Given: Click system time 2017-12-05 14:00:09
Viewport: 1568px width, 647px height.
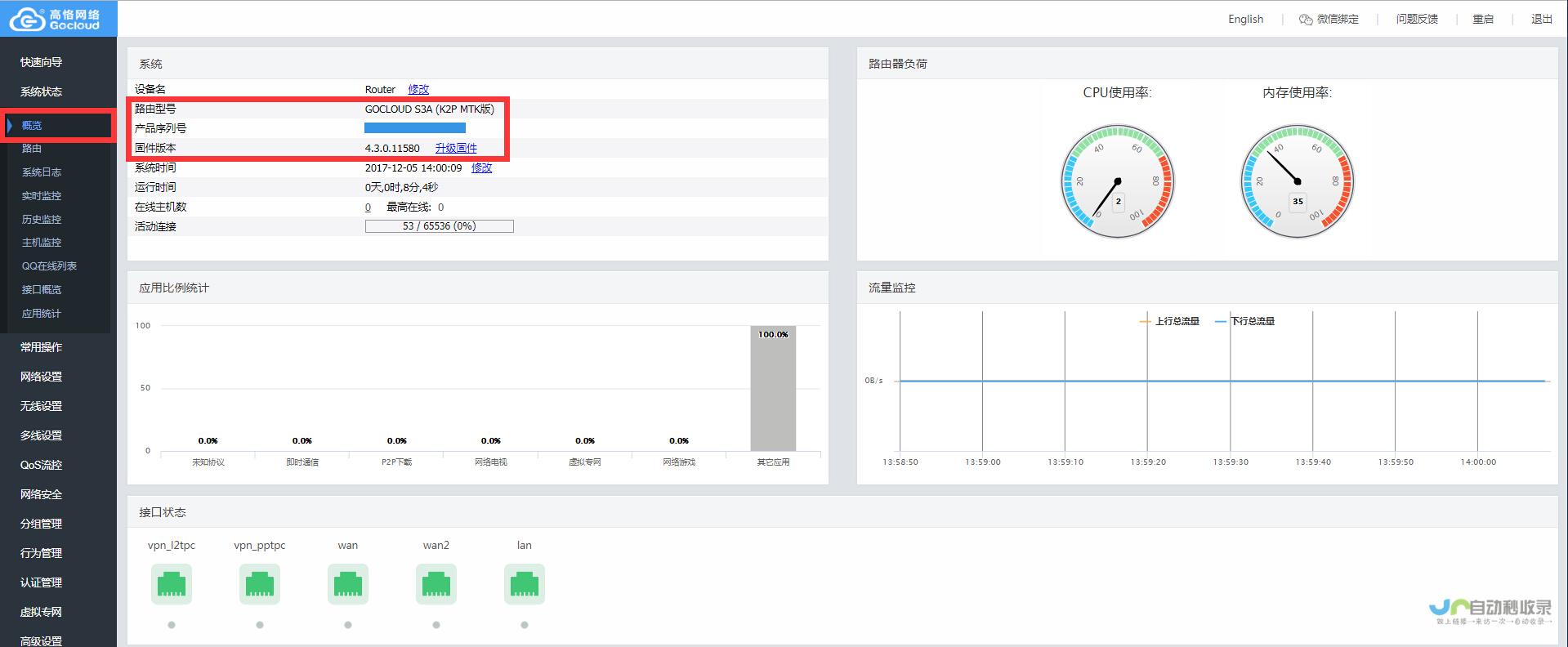Looking at the screenshot, I should [x=413, y=167].
